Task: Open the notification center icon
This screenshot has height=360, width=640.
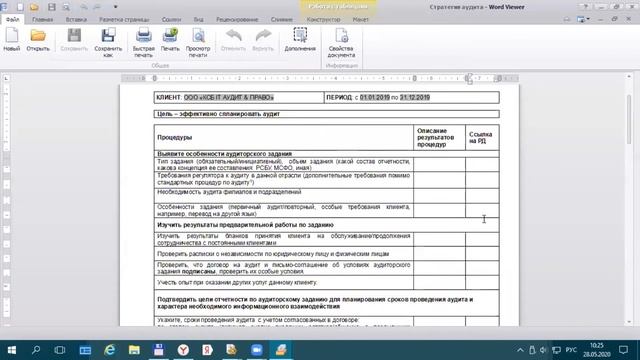Action: click(x=623, y=350)
